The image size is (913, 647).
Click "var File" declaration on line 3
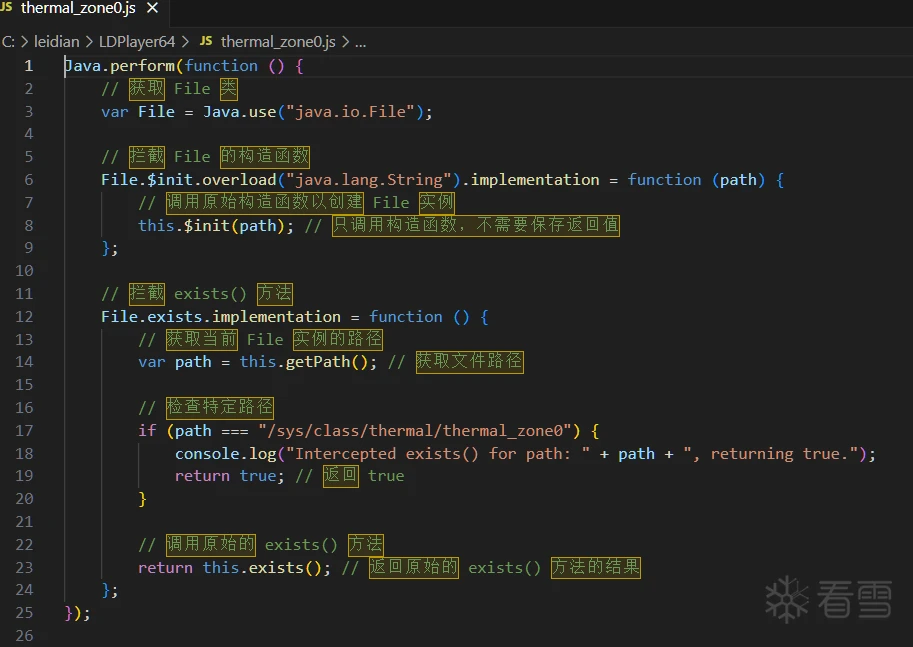click(x=138, y=112)
